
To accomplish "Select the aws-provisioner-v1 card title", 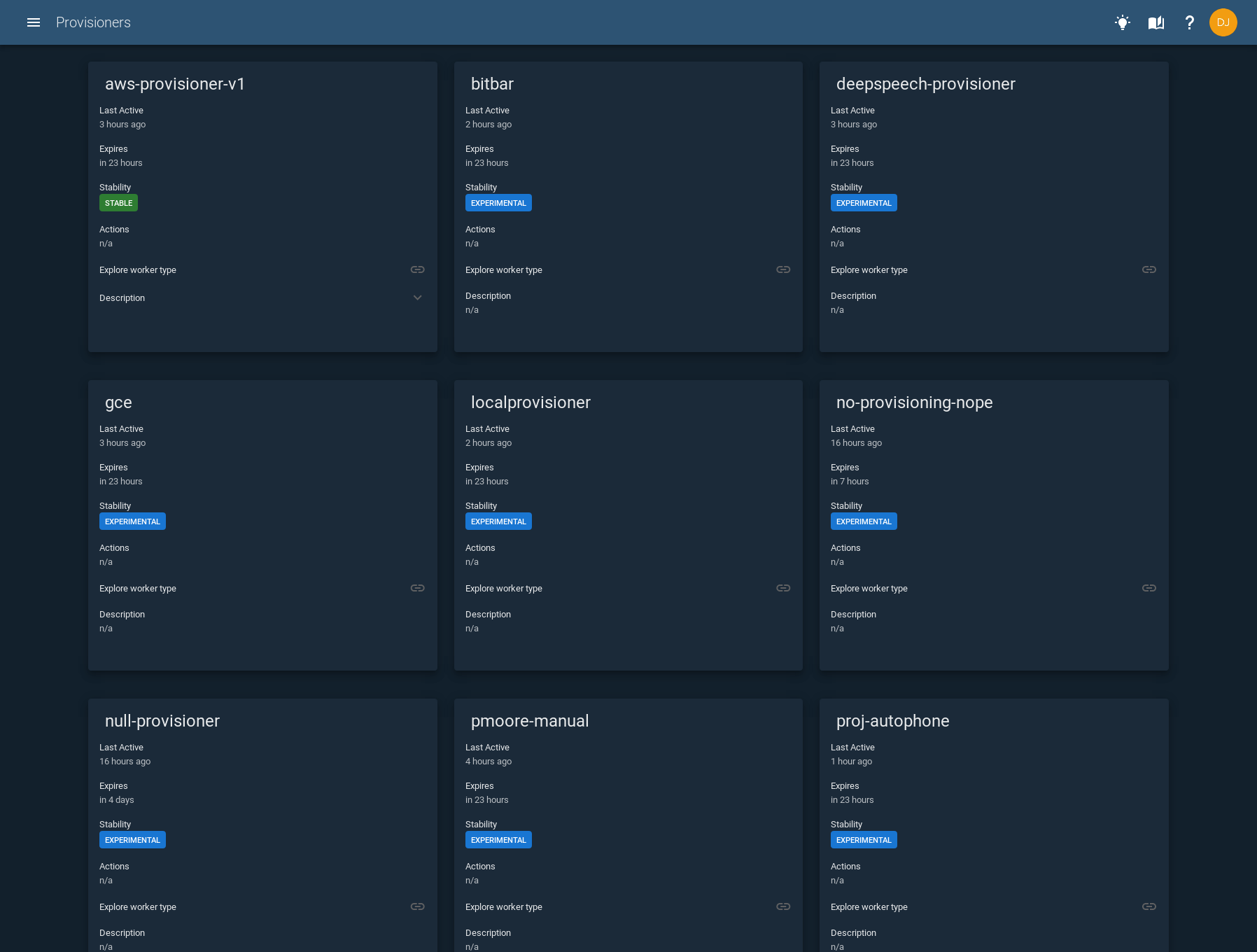I will (175, 83).
